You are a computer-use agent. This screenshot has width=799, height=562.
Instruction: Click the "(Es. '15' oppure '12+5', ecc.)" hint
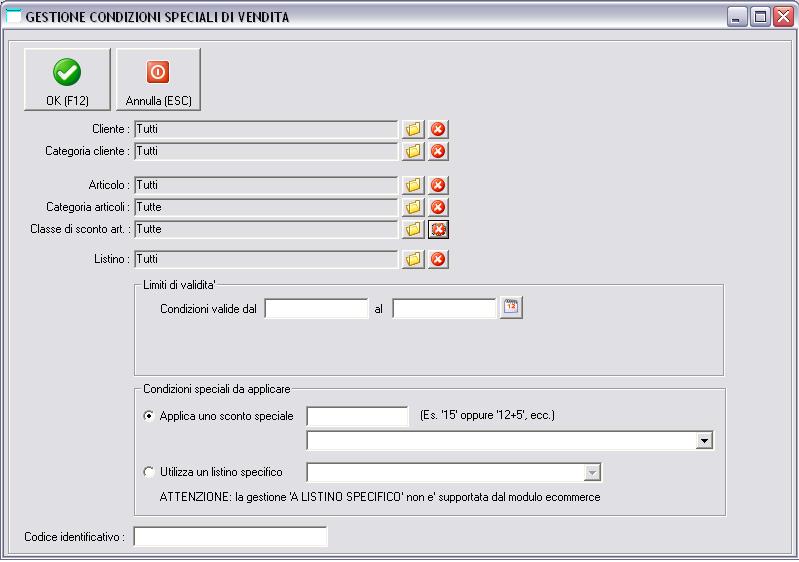[x=487, y=415]
